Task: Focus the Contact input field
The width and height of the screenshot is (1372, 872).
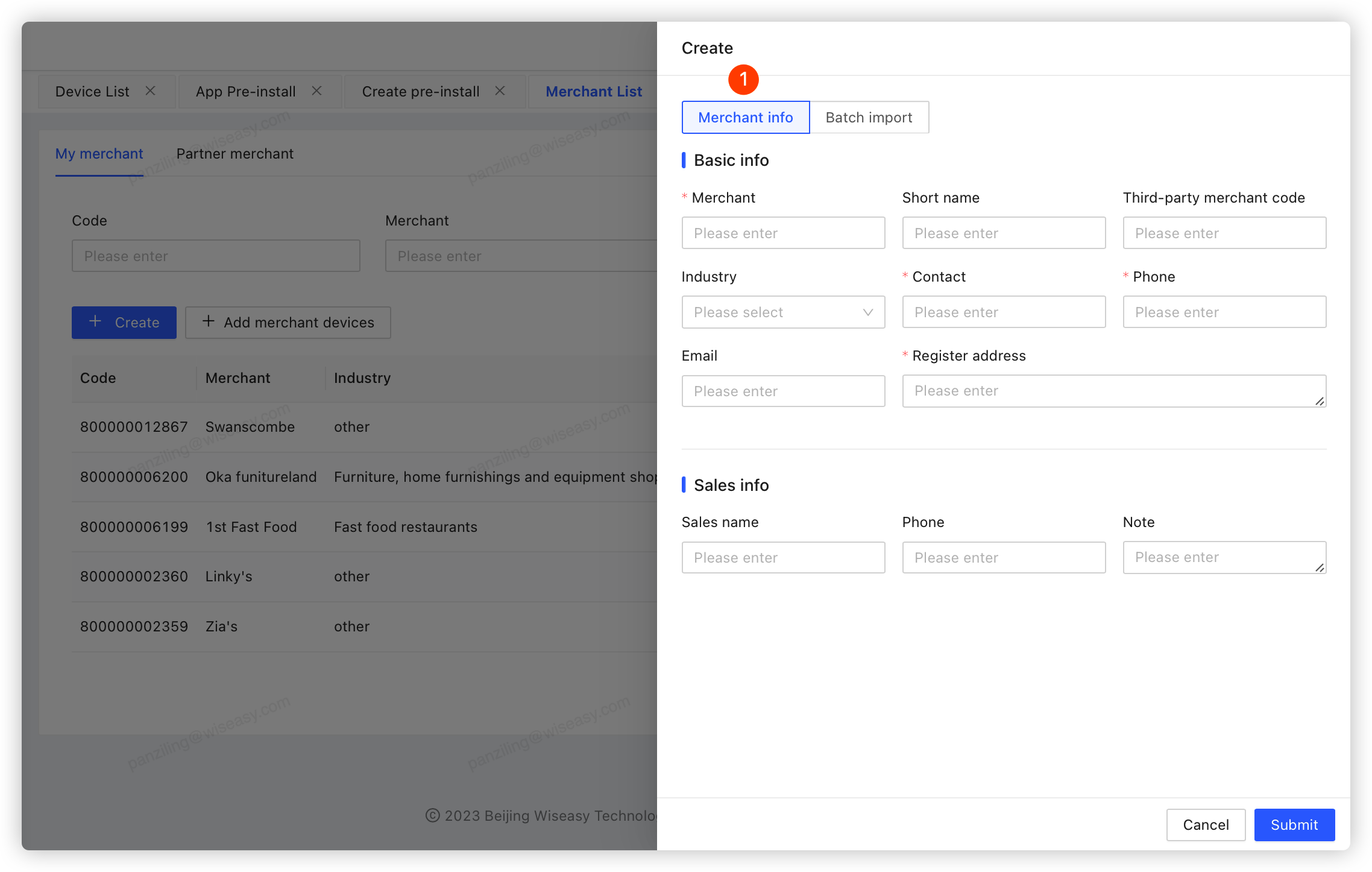Action: (x=1003, y=312)
